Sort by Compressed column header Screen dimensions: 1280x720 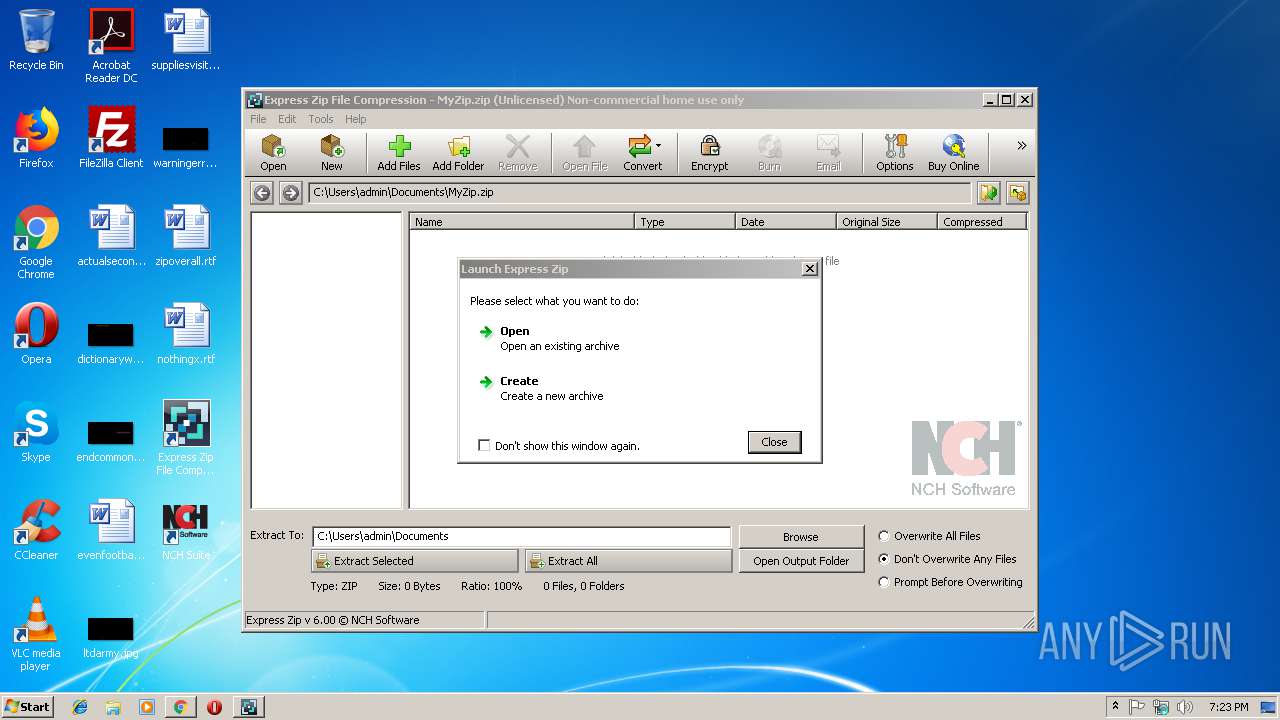click(982, 222)
